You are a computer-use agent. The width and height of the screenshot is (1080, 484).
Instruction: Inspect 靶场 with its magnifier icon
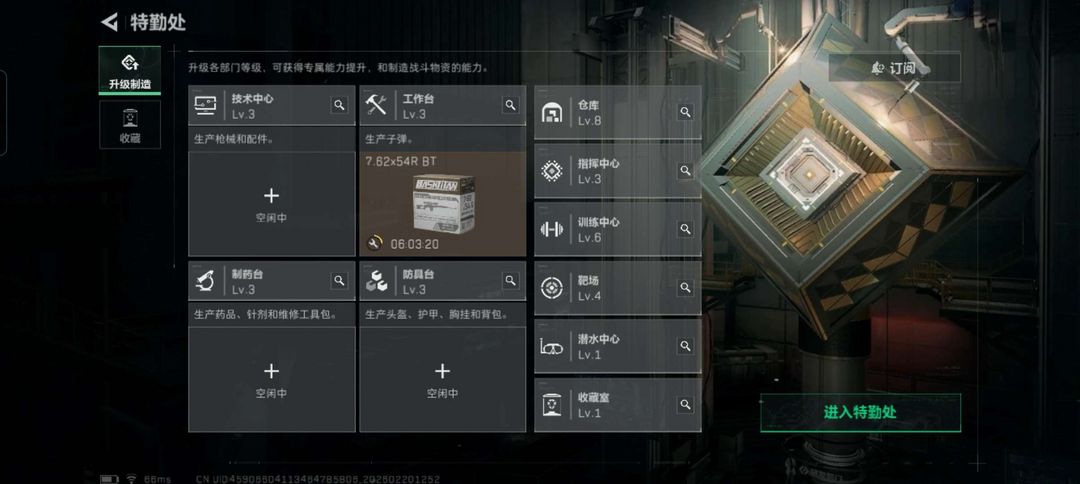click(x=685, y=287)
